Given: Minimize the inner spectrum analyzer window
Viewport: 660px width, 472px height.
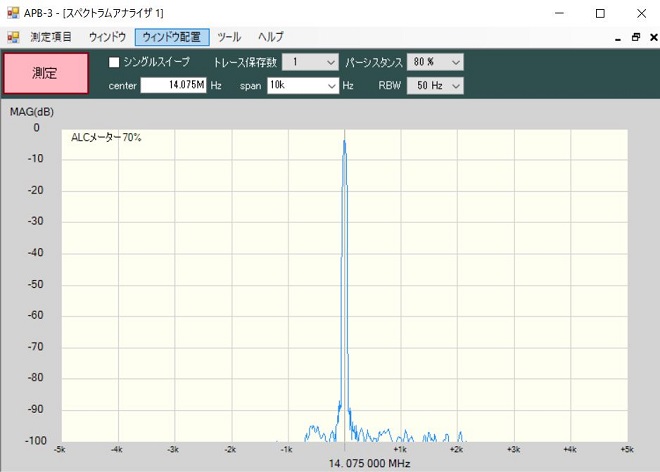Looking at the screenshot, I should pyautogui.click(x=618, y=38).
